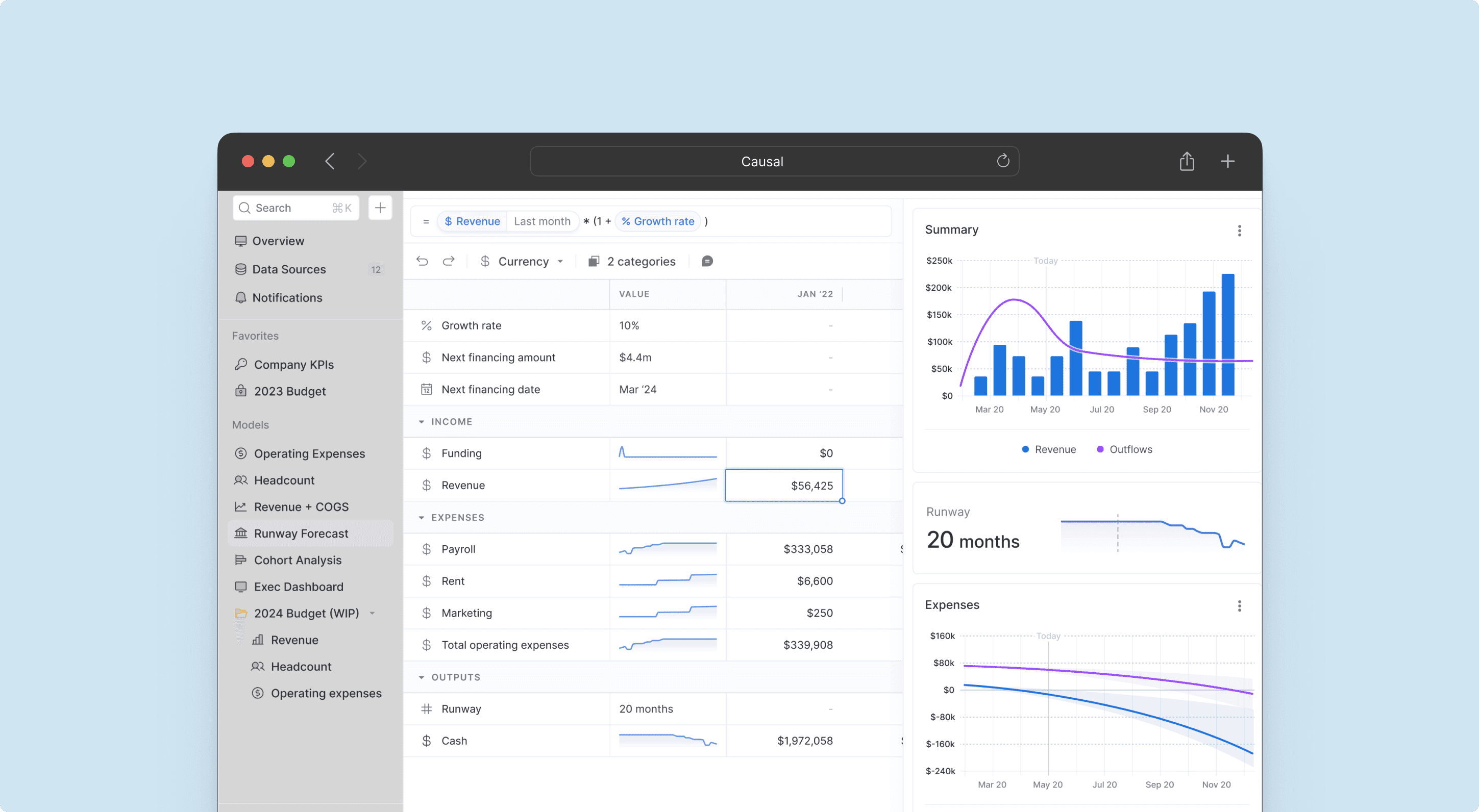Click Total operating expenses $339,908 cell
The image size is (1479, 812).
784,645
